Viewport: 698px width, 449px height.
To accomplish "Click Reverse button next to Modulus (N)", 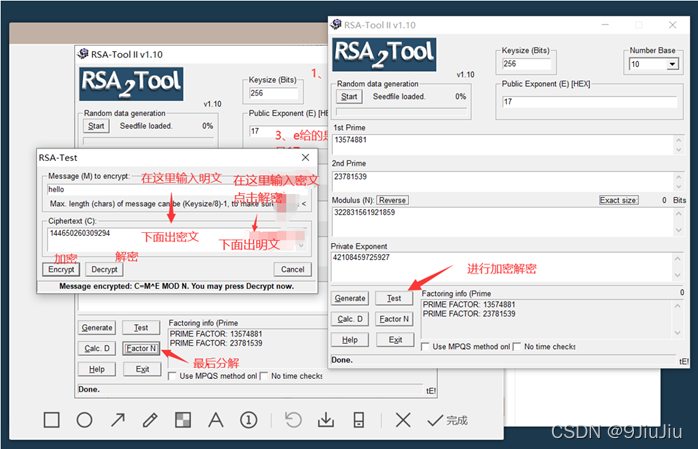I will point(392,200).
